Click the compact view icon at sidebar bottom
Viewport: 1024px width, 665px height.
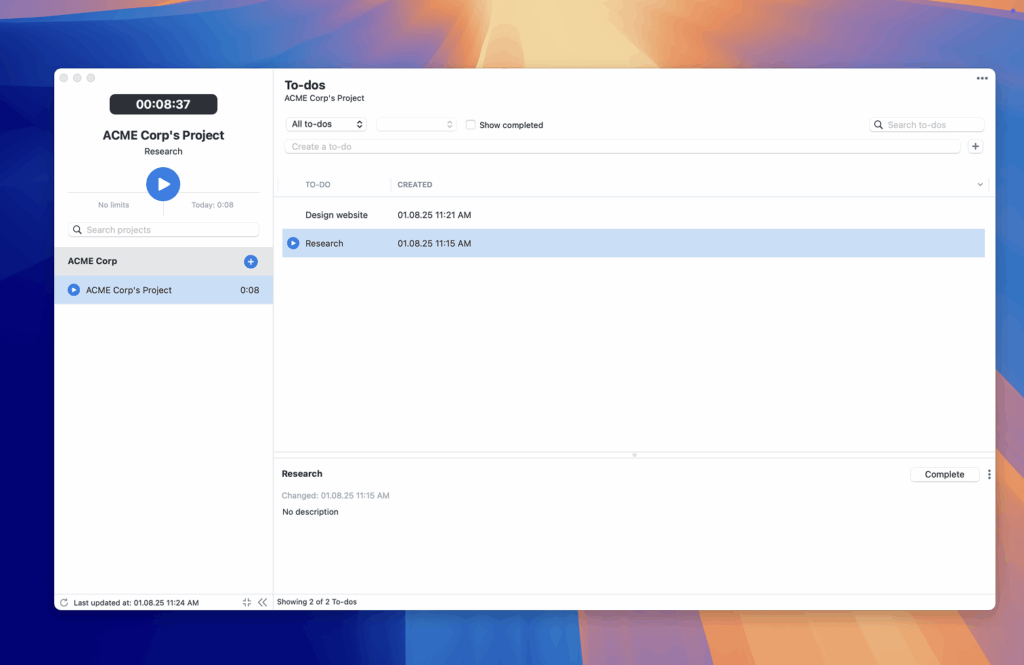click(x=247, y=602)
